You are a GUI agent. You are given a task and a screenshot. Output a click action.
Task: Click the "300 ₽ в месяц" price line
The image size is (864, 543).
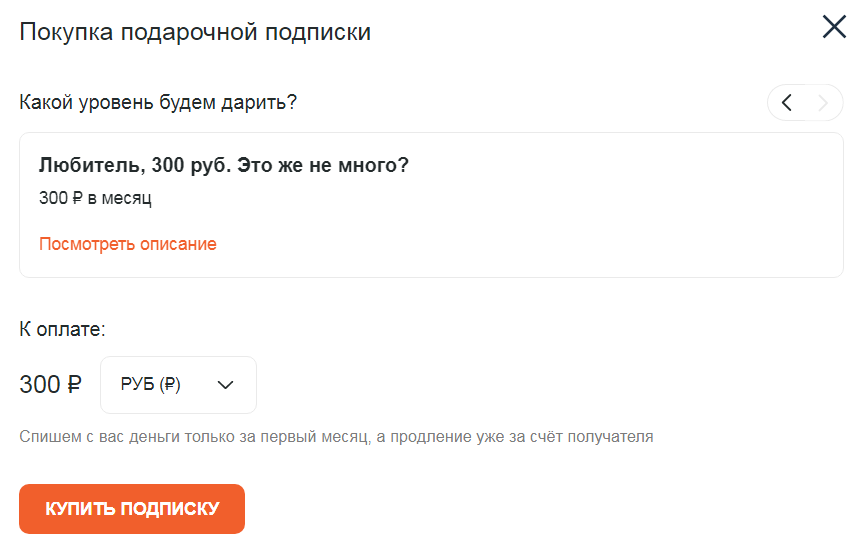95,198
